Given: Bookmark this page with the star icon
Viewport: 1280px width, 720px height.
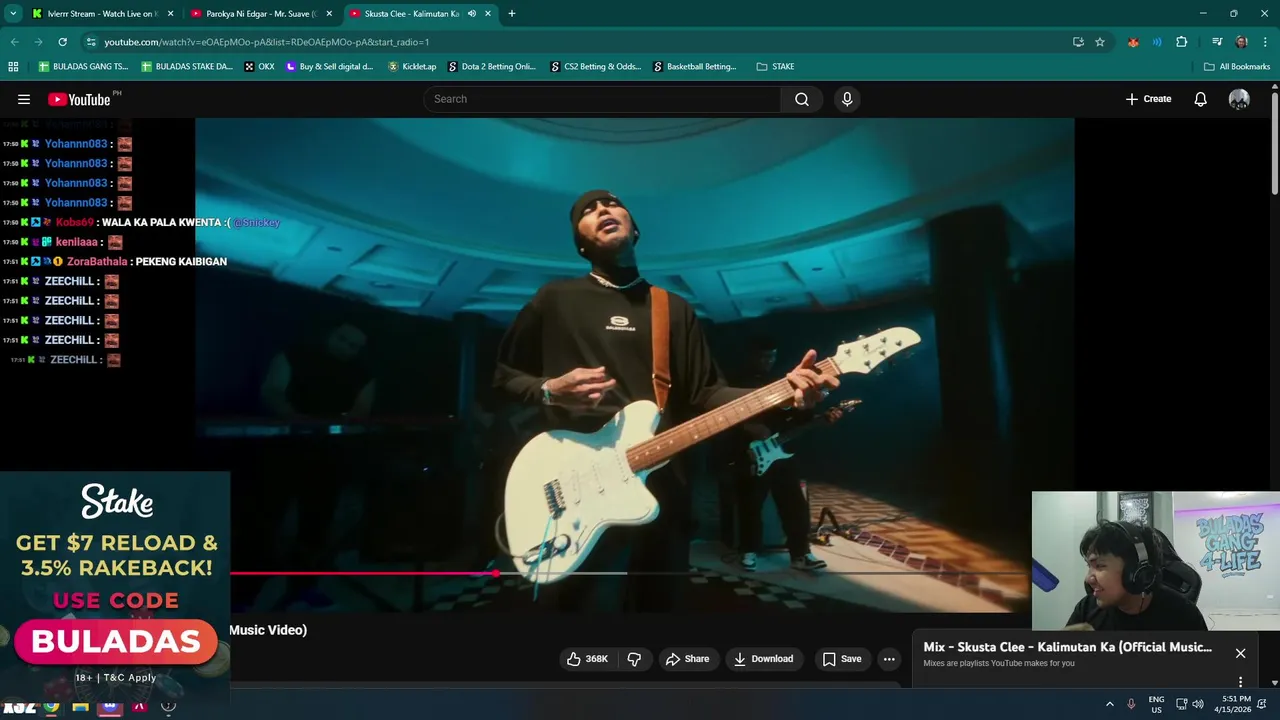Looking at the screenshot, I should click(1100, 42).
